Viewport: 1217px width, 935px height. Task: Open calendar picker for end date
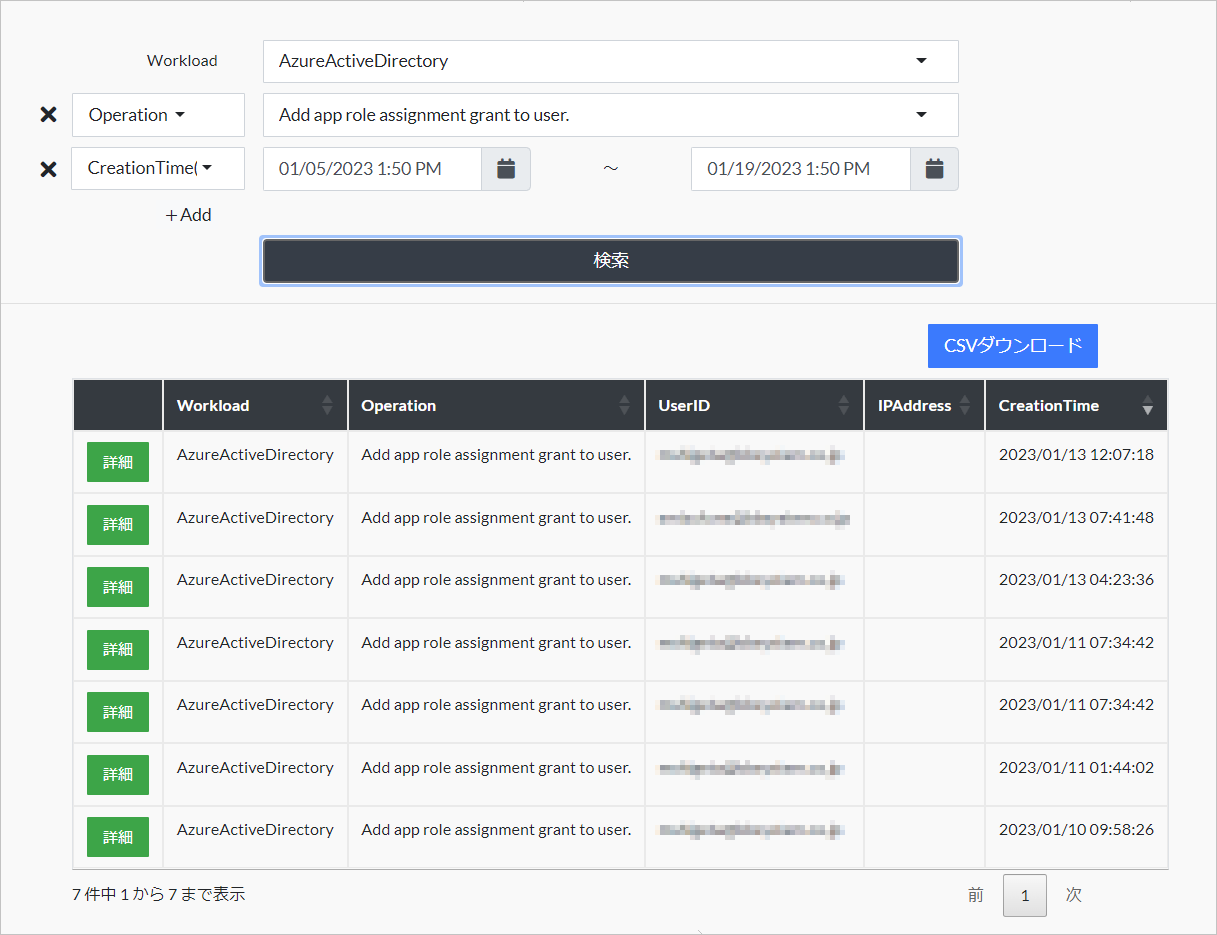(934, 169)
